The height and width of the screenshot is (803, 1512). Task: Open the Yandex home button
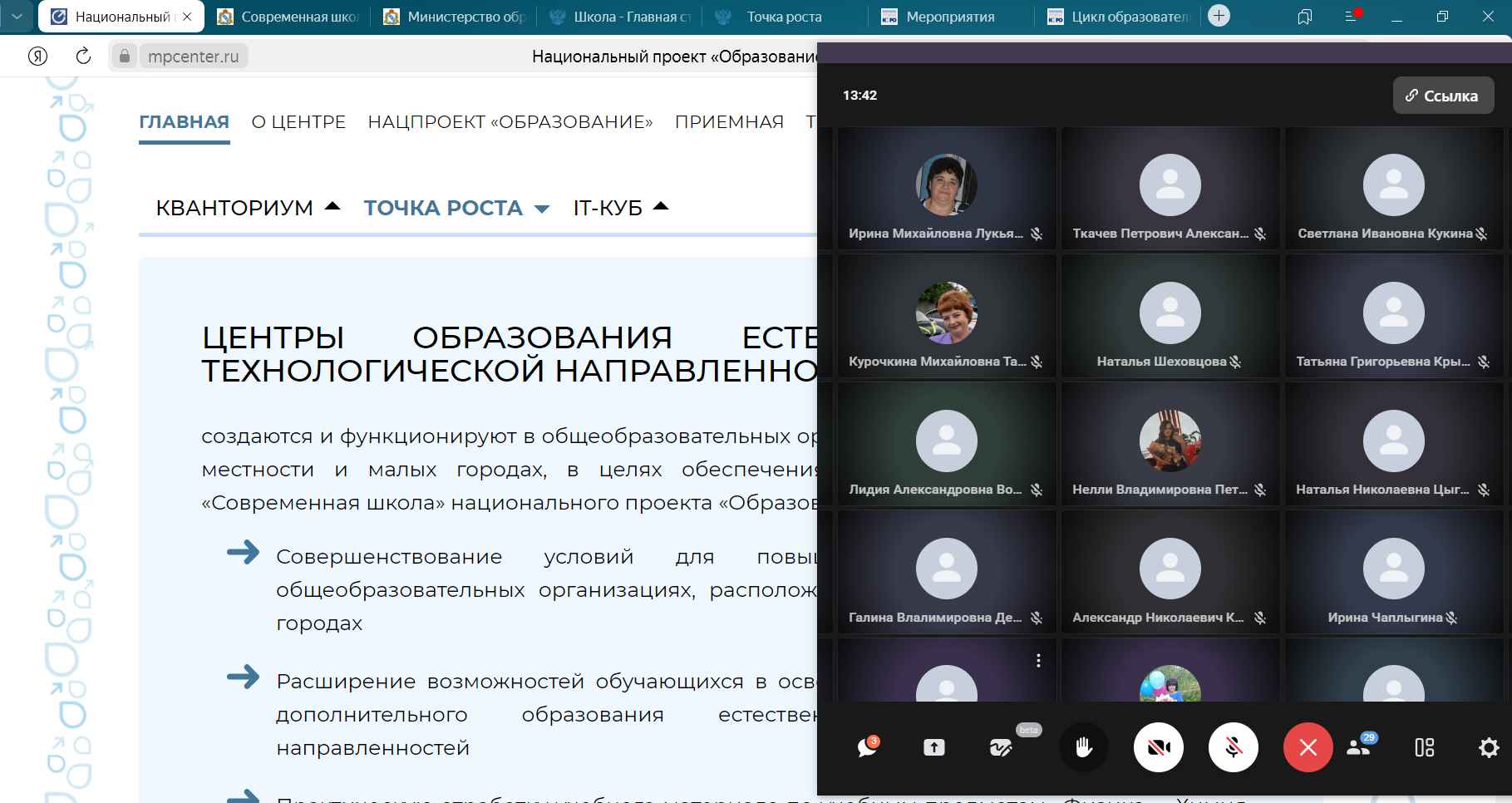tap(37, 56)
